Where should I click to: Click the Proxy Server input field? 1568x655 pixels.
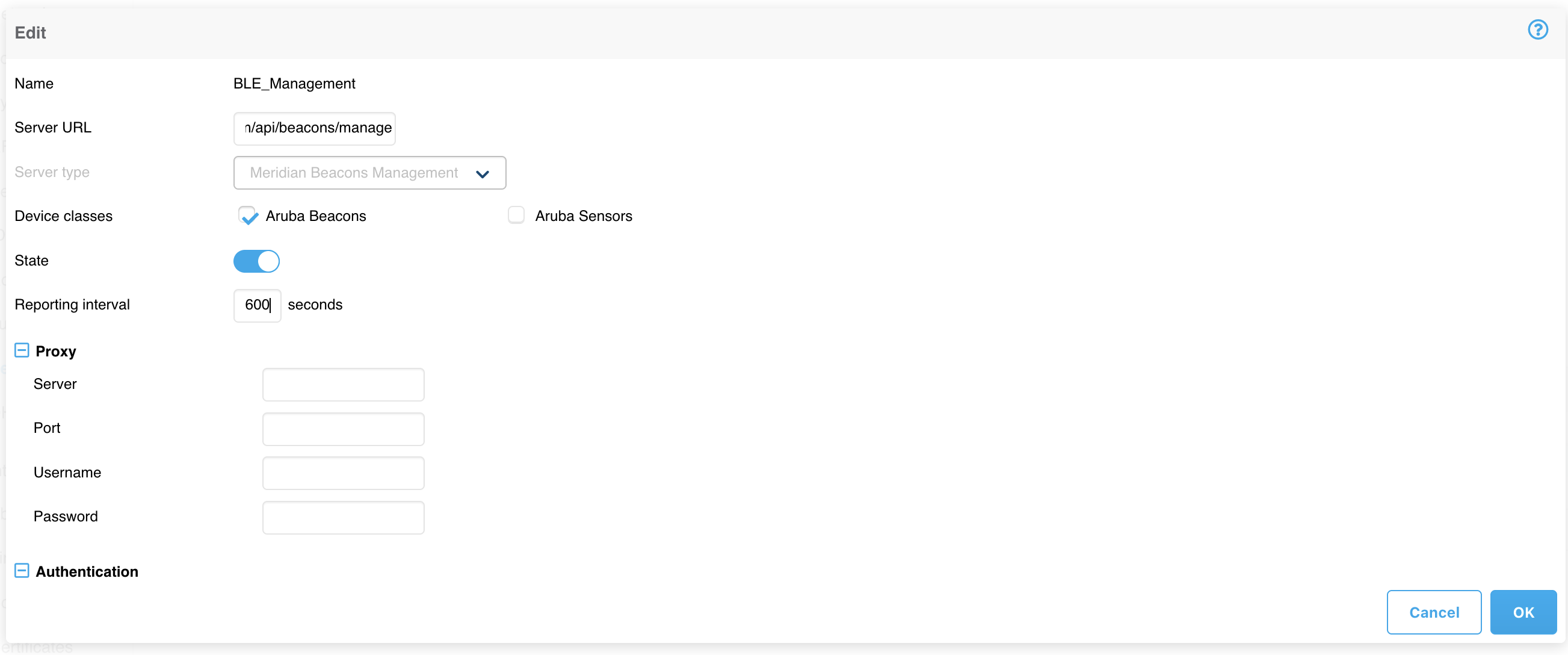click(343, 385)
